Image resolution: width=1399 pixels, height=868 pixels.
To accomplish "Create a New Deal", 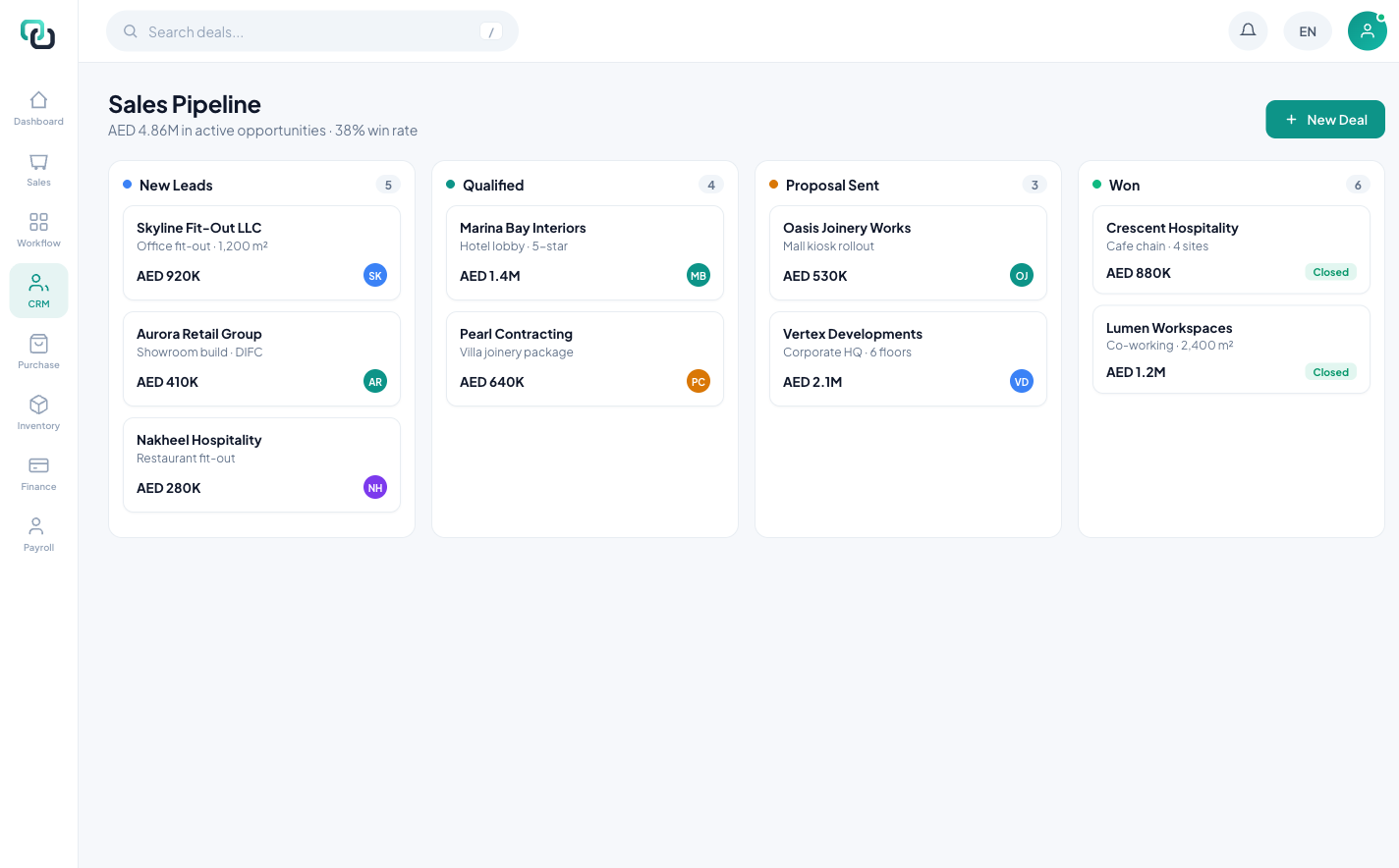I will [1325, 120].
